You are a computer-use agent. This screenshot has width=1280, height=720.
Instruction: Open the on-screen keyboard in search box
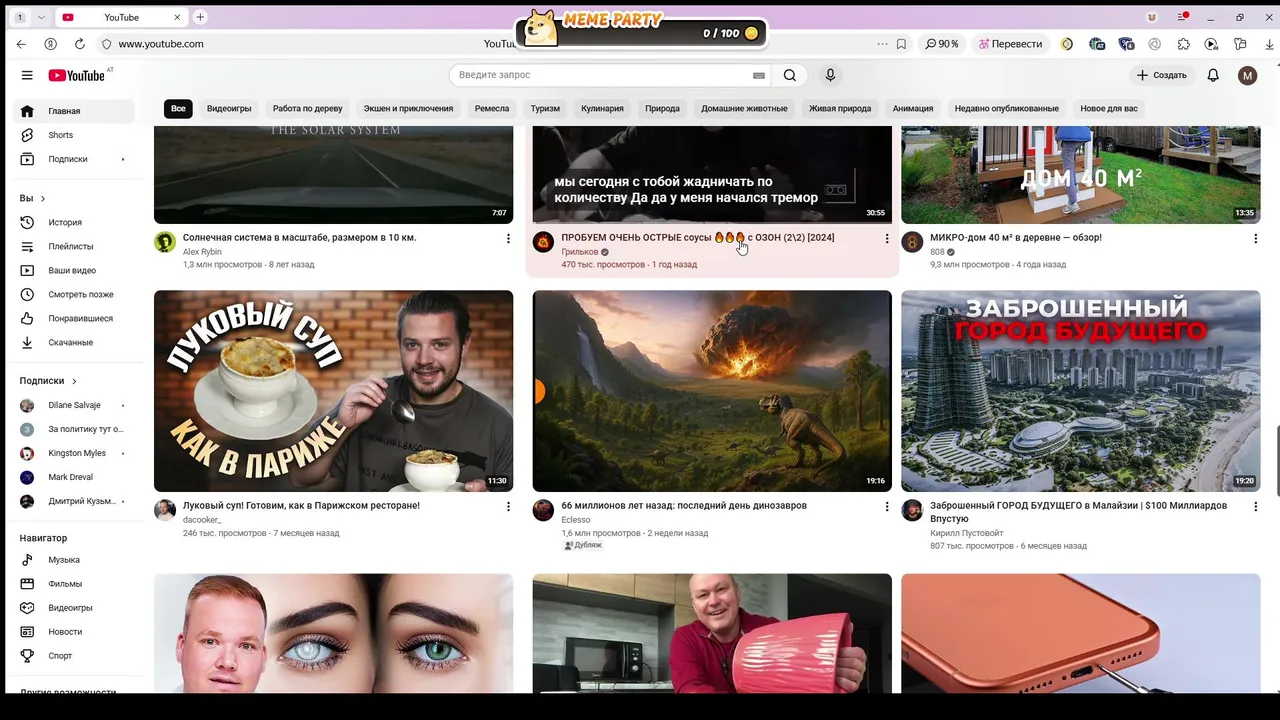pos(759,75)
